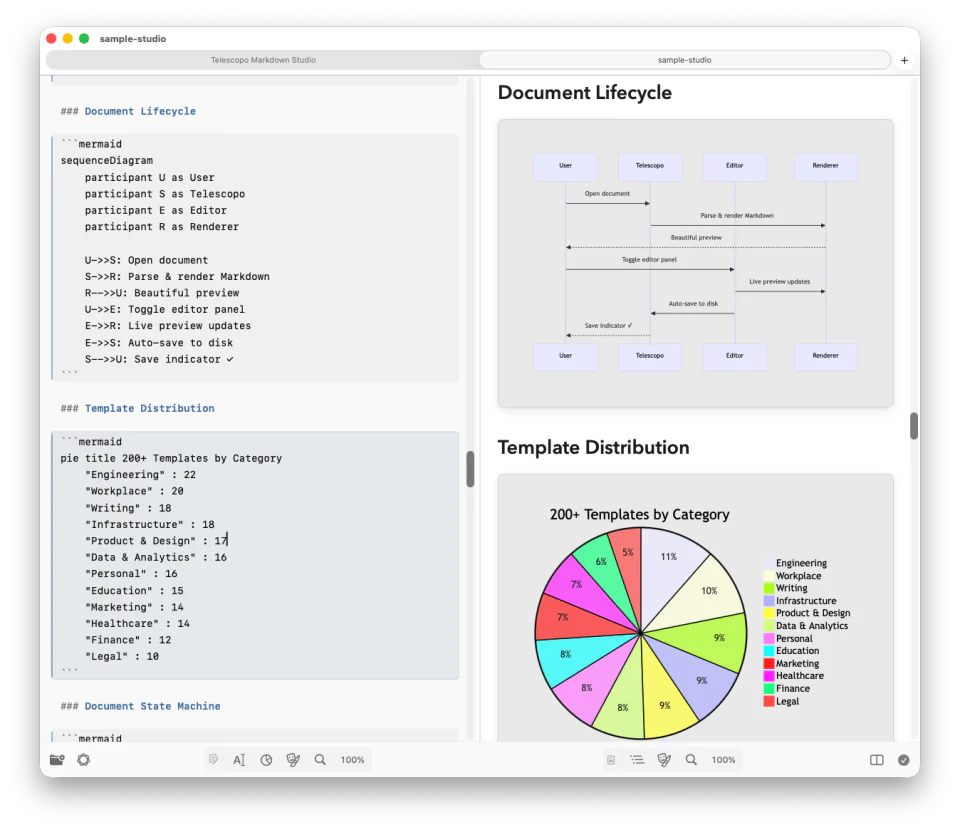This screenshot has width=960, height=830.
Task: Click the 'Finance' legend label
Action: point(793,689)
